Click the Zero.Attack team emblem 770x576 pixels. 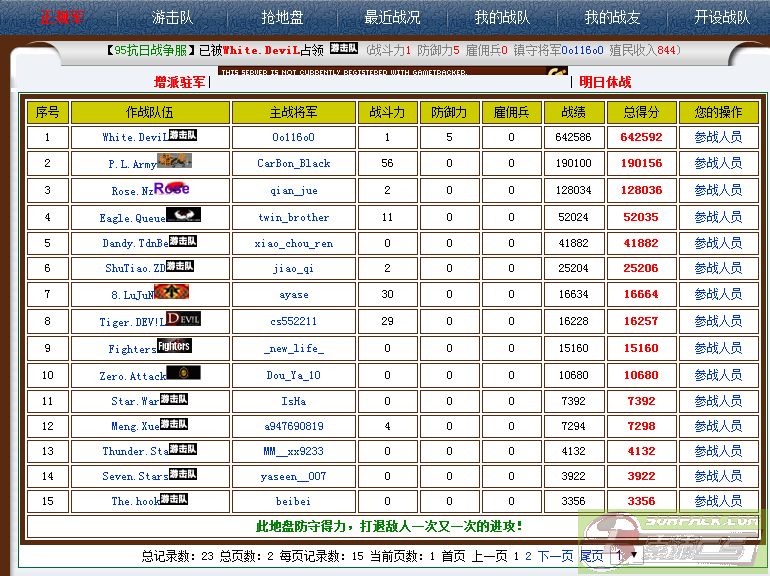pos(183,373)
